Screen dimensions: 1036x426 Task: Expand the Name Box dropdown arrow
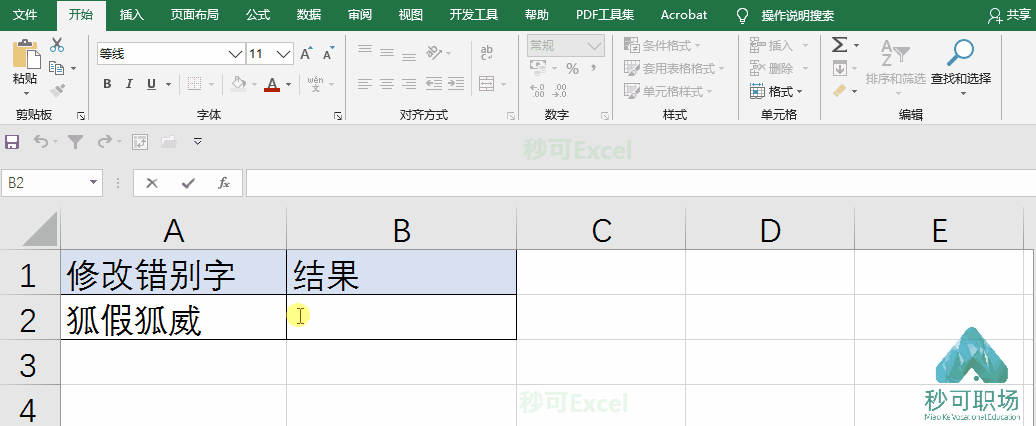pyautogui.click(x=93, y=182)
